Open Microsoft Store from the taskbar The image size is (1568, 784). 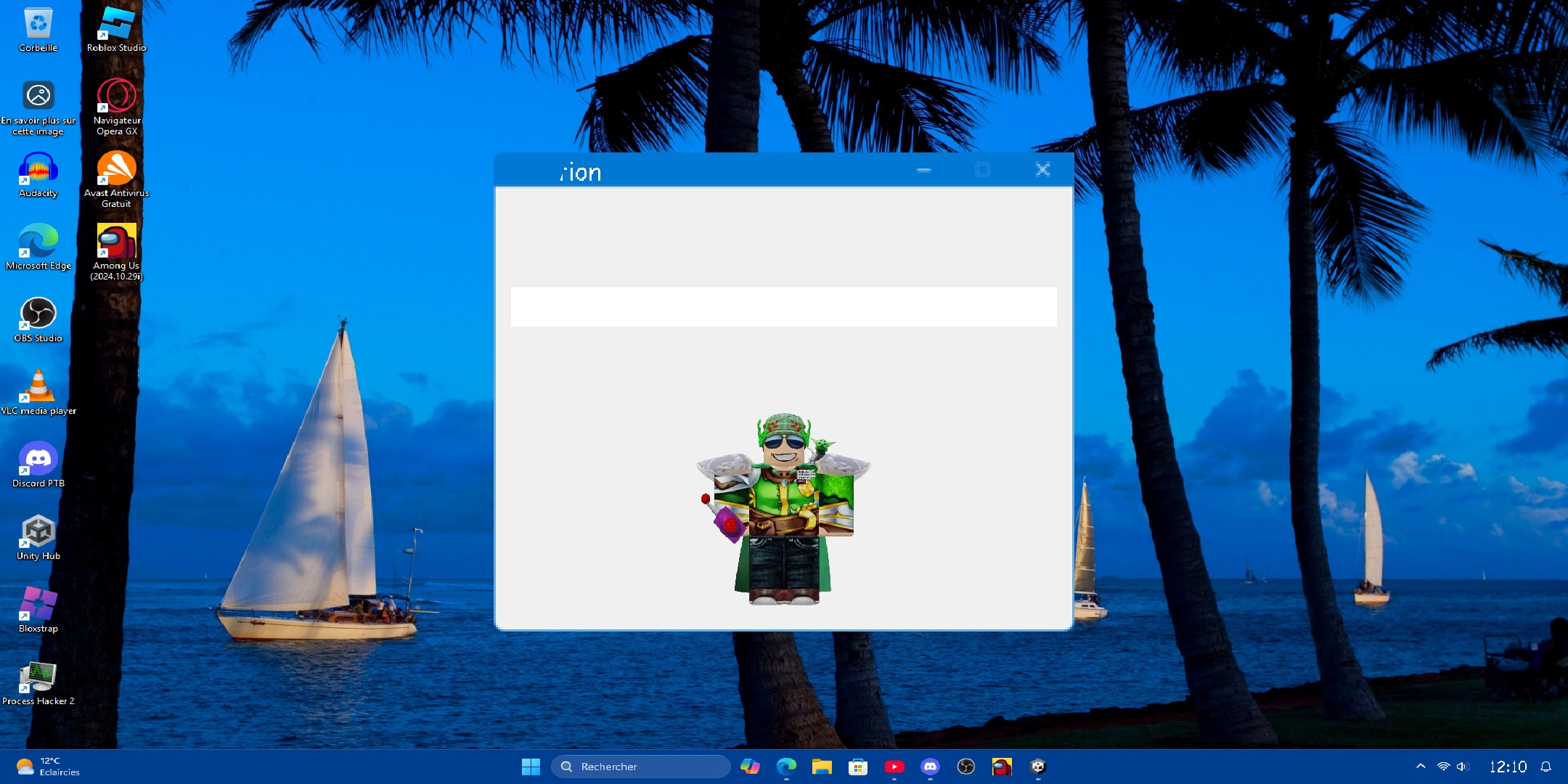[x=858, y=767]
